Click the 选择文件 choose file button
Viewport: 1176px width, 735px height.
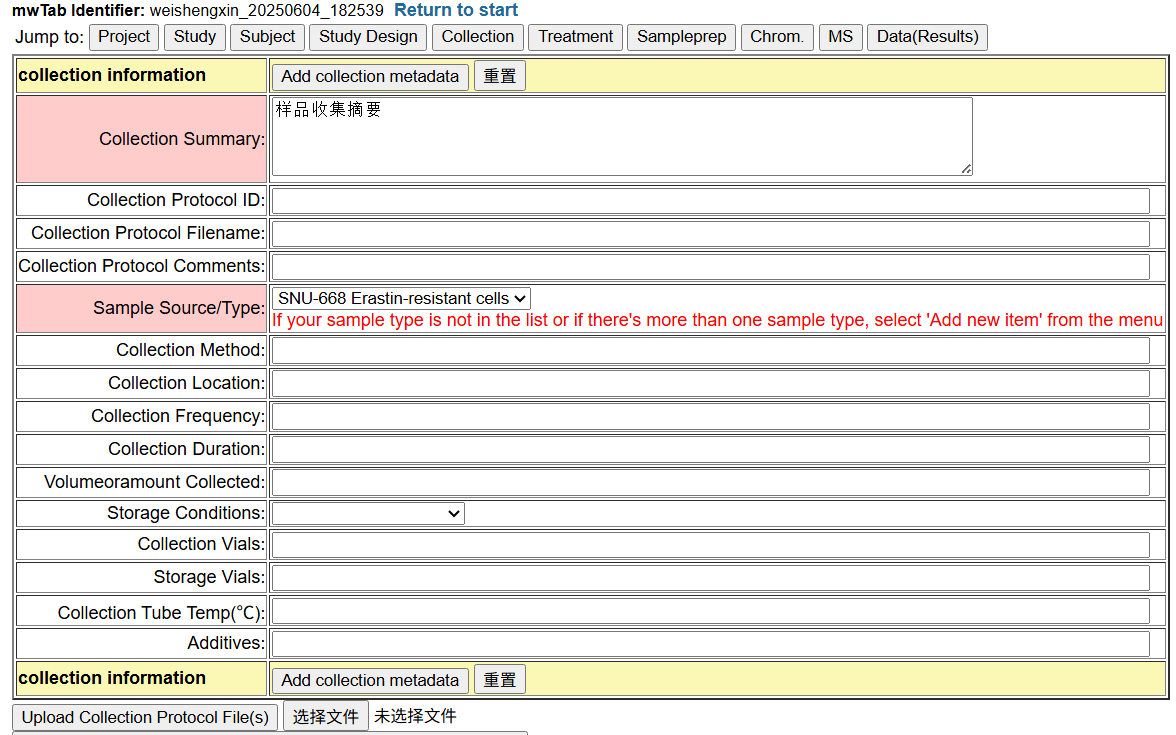coord(325,716)
